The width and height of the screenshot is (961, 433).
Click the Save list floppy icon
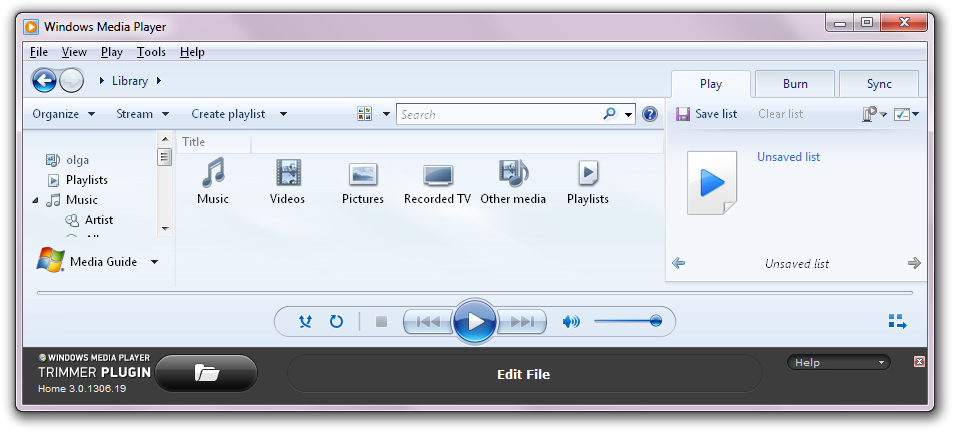(x=683, y=114)
